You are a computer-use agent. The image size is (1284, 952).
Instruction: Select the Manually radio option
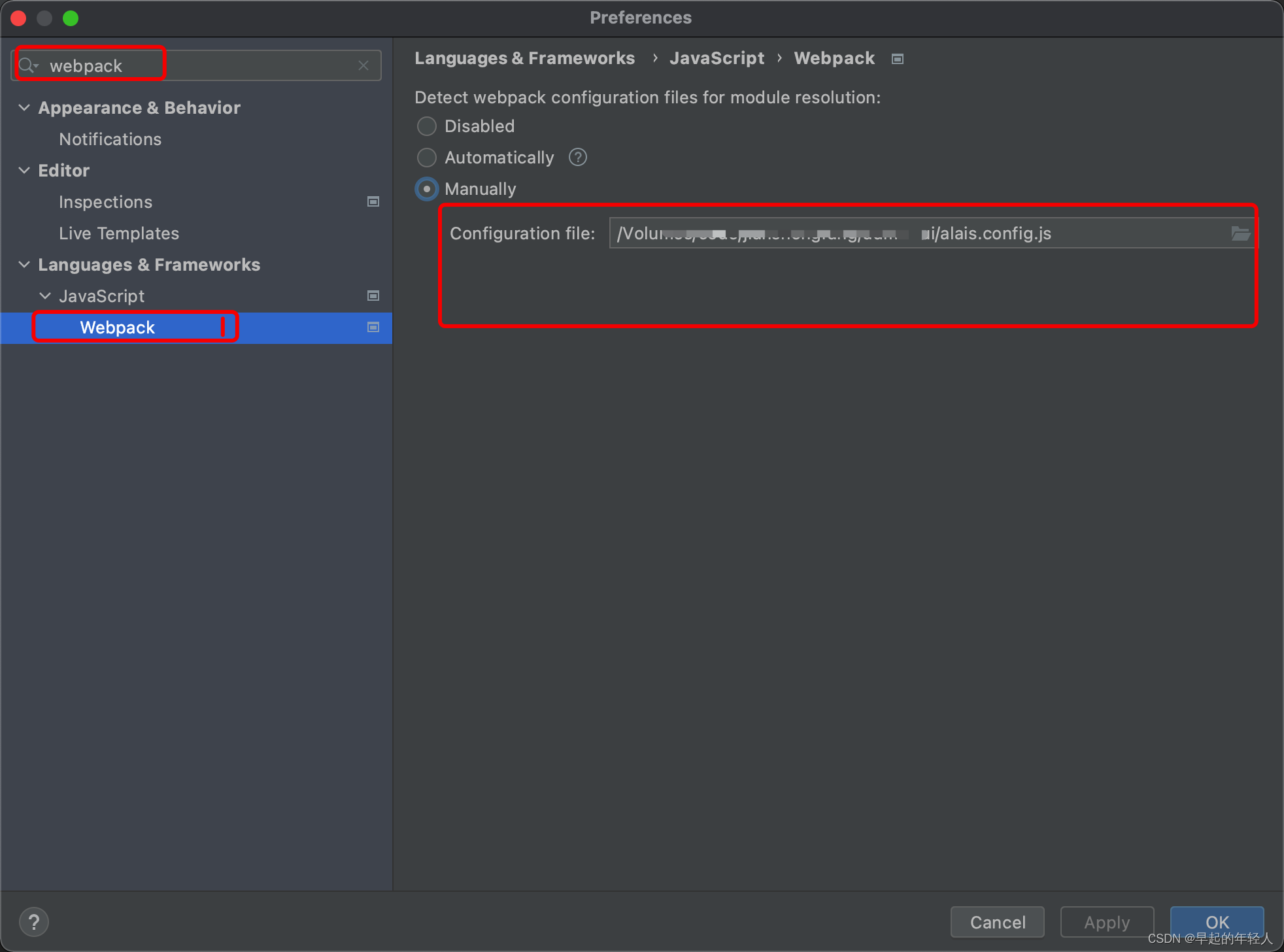[x=427, y=189]
